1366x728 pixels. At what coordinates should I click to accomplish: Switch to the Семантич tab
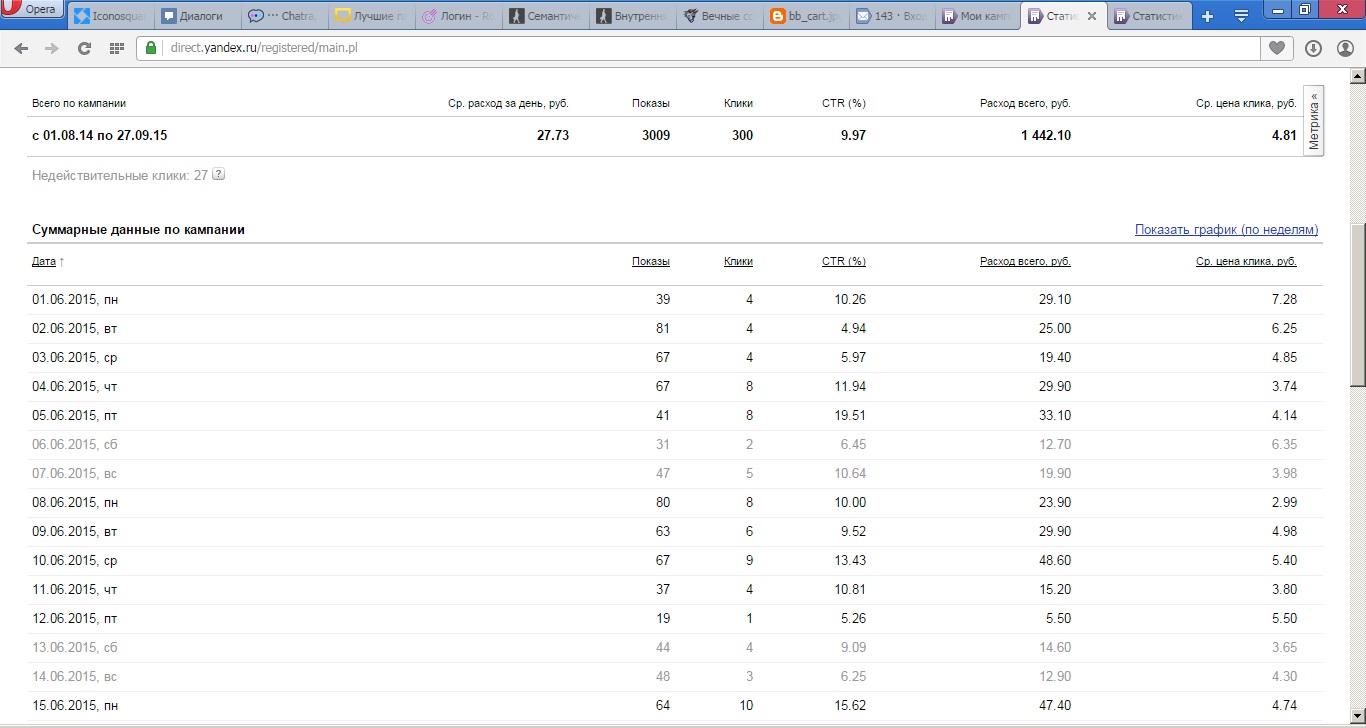pyautogui.click(x=544, y=17)
